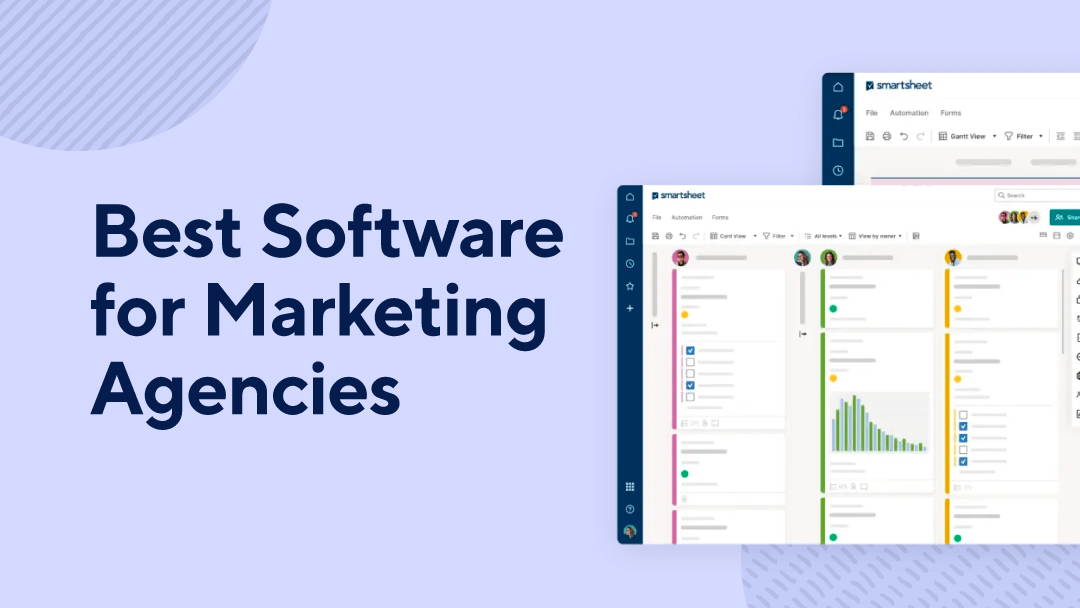Viewport: 1080px width, 608px height.
Task: Click Print icon in Card View toolbar
Action: (x=669, y=236)
